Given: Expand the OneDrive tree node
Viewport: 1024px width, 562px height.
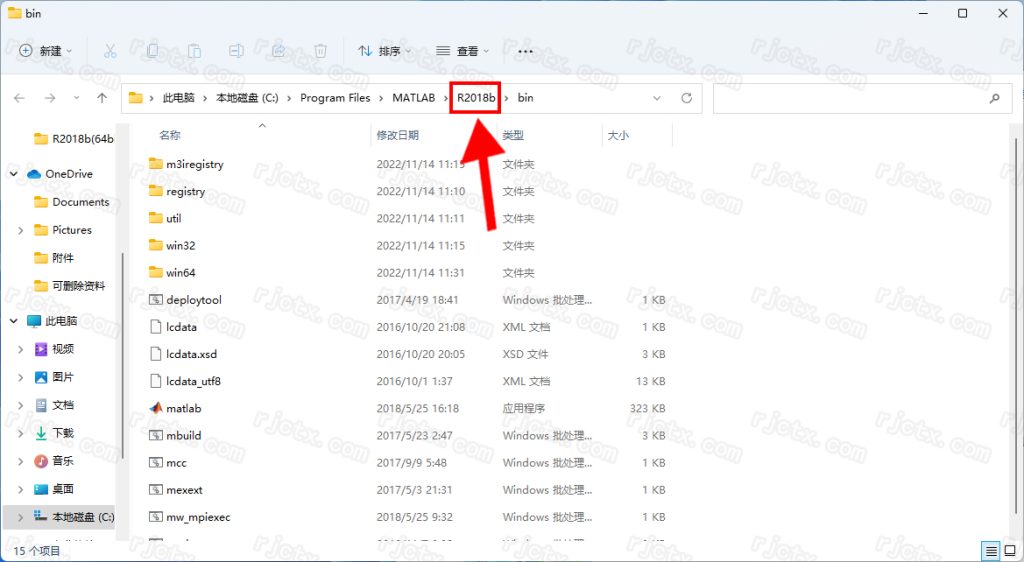Looking at the screenshot, I should pos(14,174).
